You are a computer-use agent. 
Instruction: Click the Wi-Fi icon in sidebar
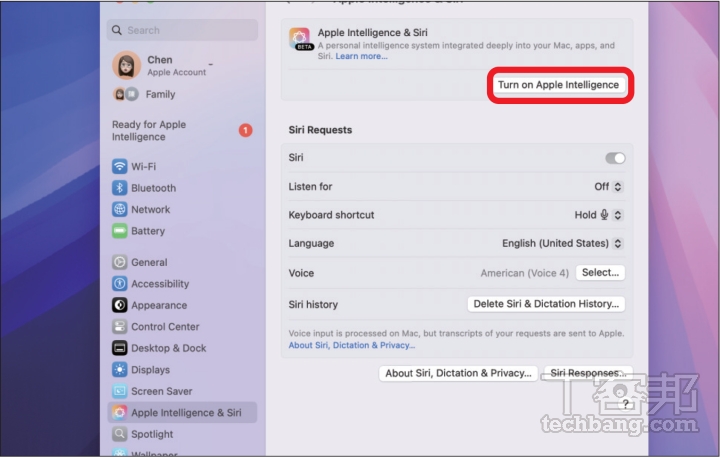tap(119, 166)
